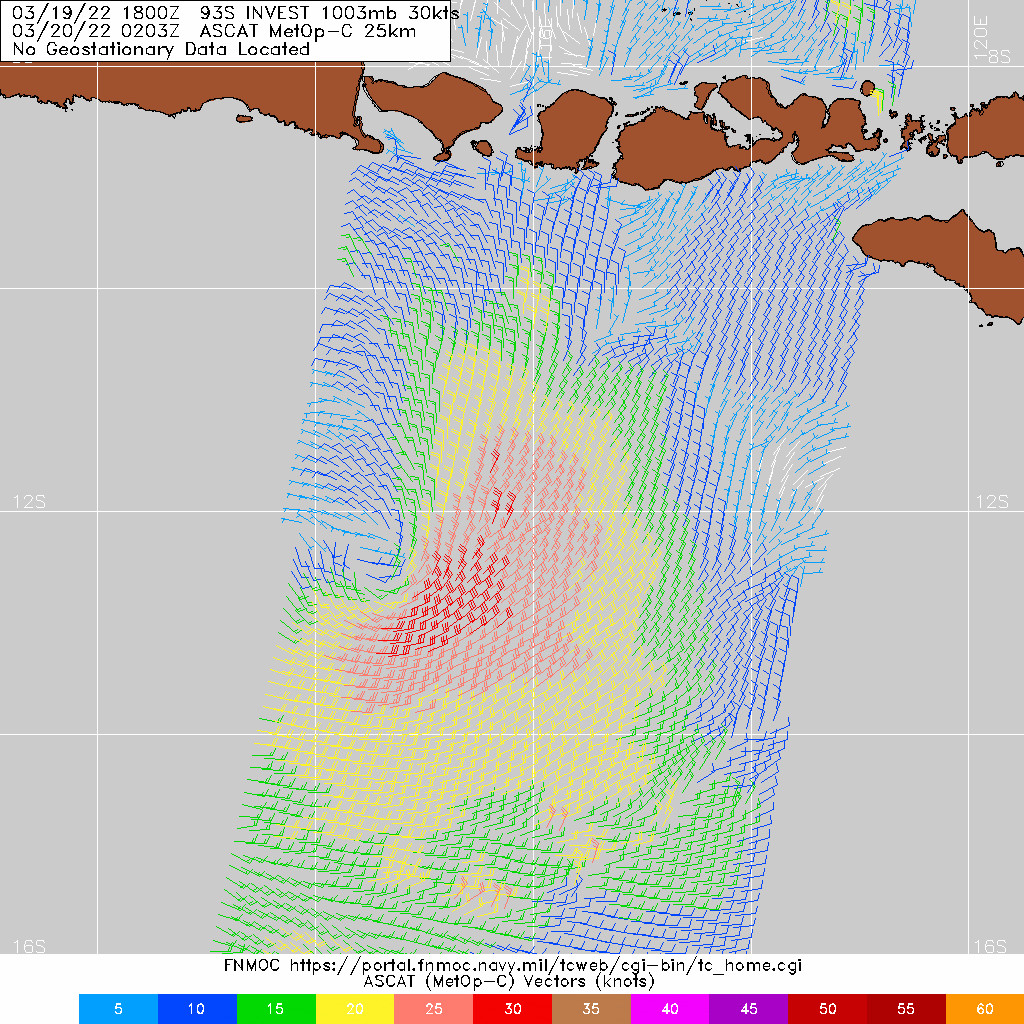The image size is (1024, 1024).
Task: Pick the 55 knots dark red legend swatch
Action: (907, 1009)
